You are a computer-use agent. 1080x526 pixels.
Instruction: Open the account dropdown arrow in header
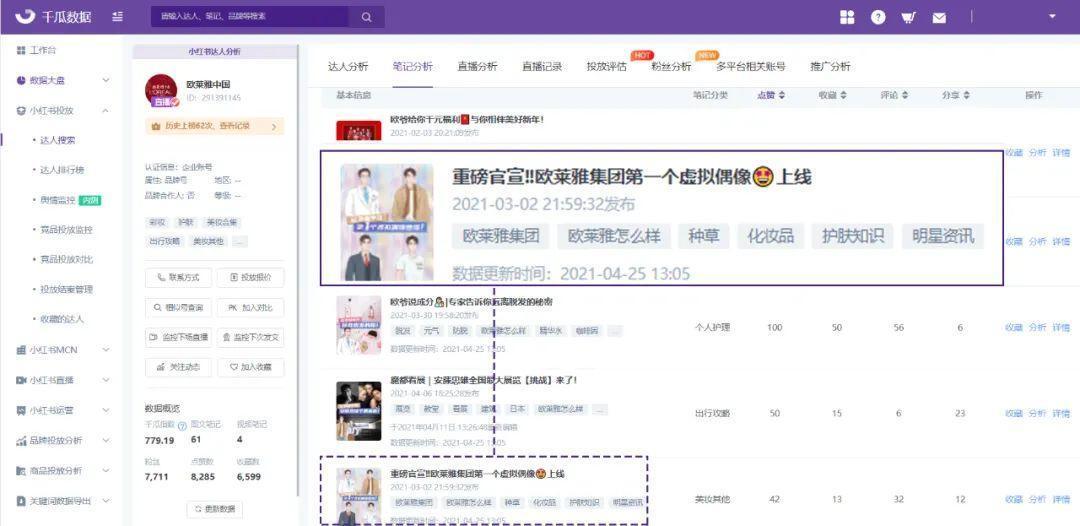click(x=1052, y=16)
